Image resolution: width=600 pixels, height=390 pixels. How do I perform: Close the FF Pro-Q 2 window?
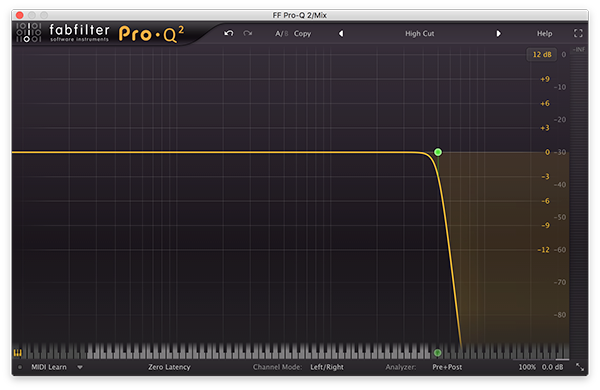click(x=20, y=15)
